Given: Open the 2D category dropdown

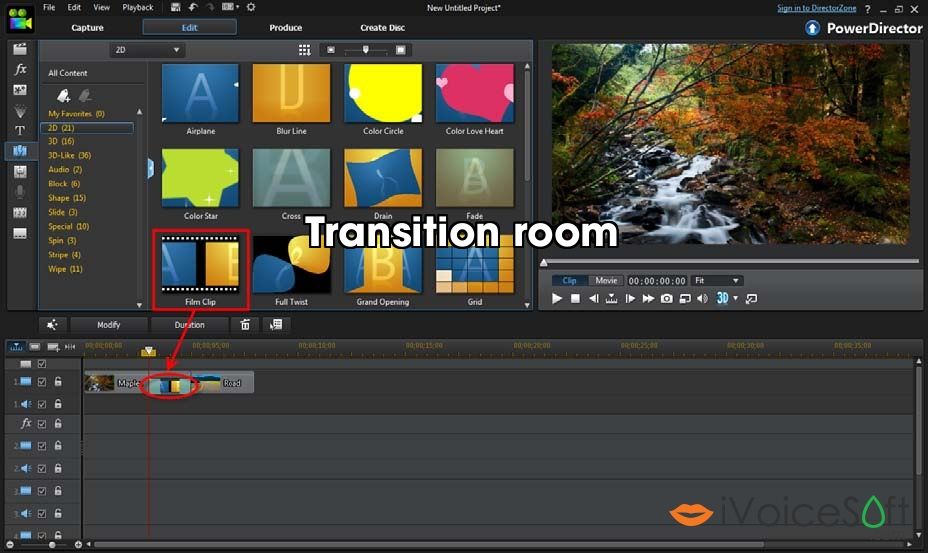Looking at the screenshot, I should click(147, 50).
